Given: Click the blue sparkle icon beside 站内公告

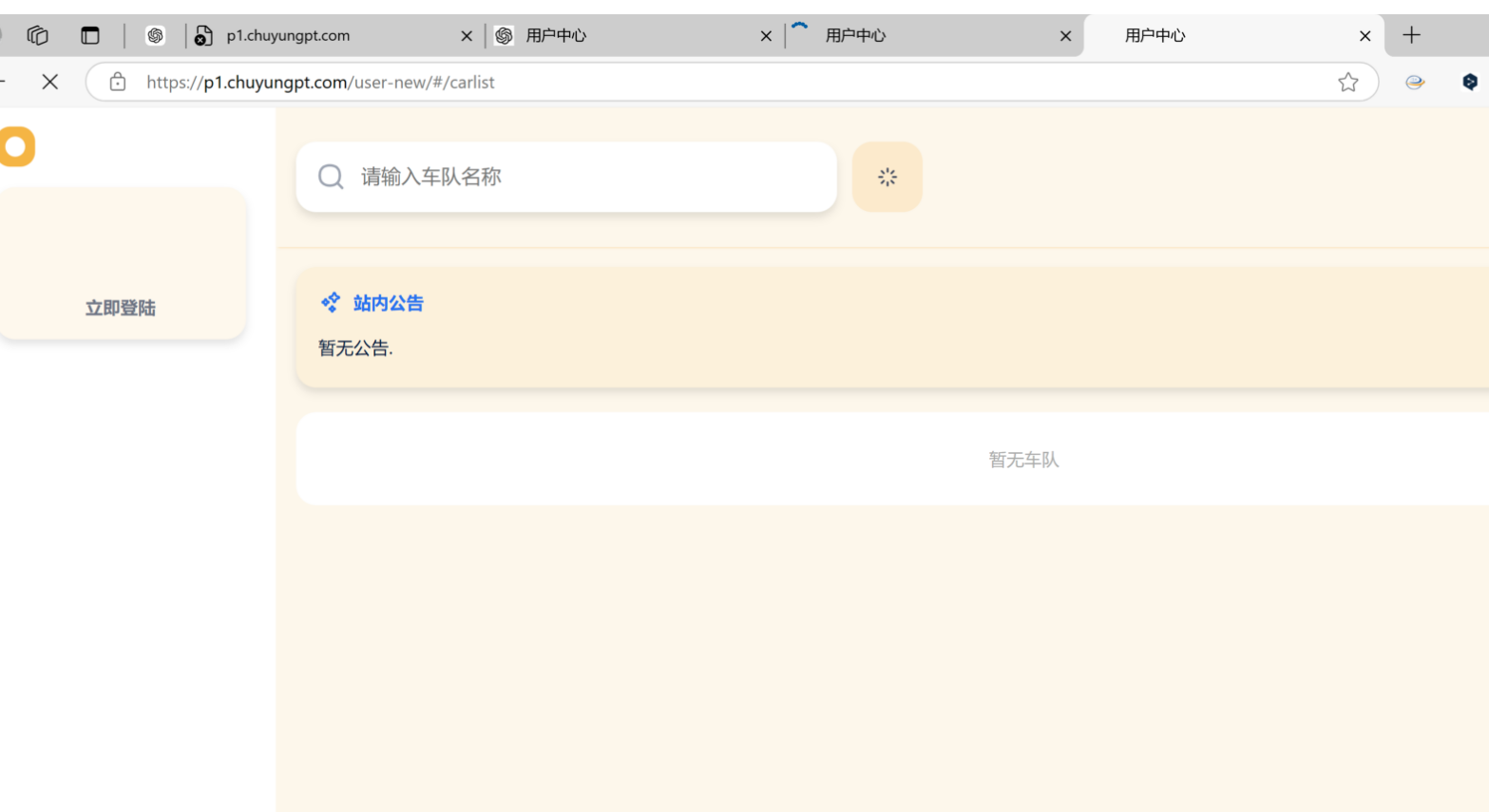Looking at the screenshot, I should tap(331, 303).
